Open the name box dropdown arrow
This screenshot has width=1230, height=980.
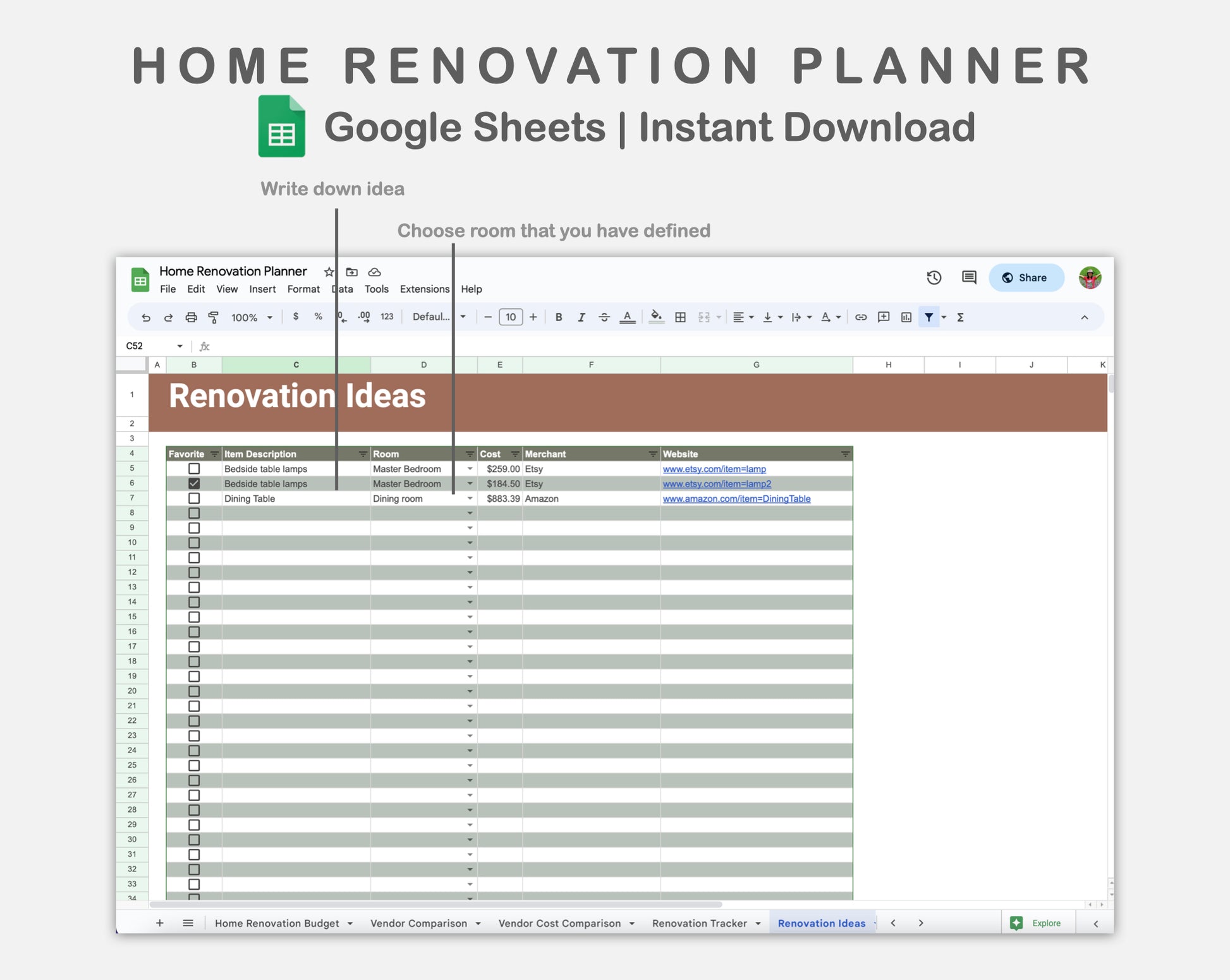click(x=180, y=346)
